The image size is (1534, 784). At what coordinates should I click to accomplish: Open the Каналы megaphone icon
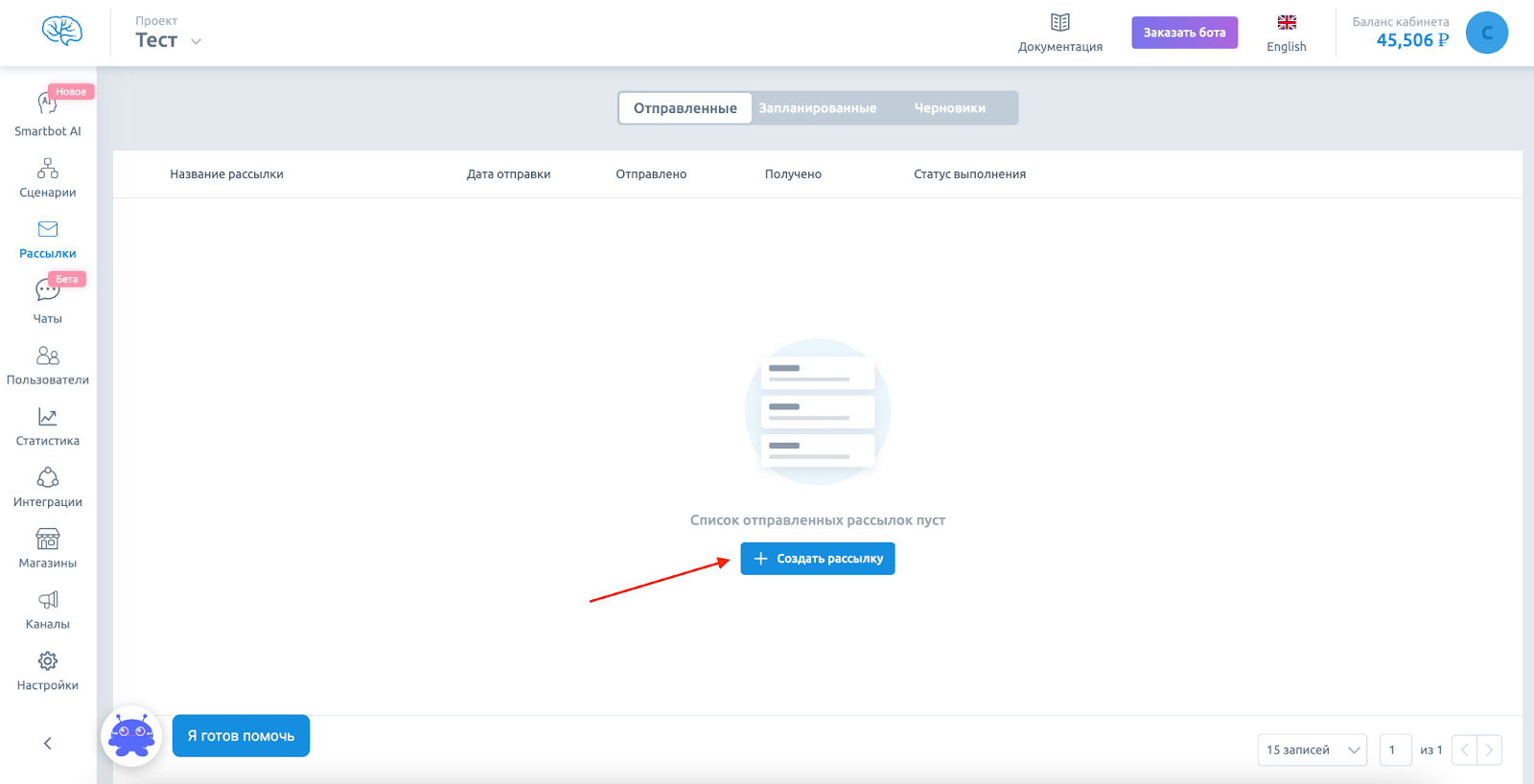47,600
